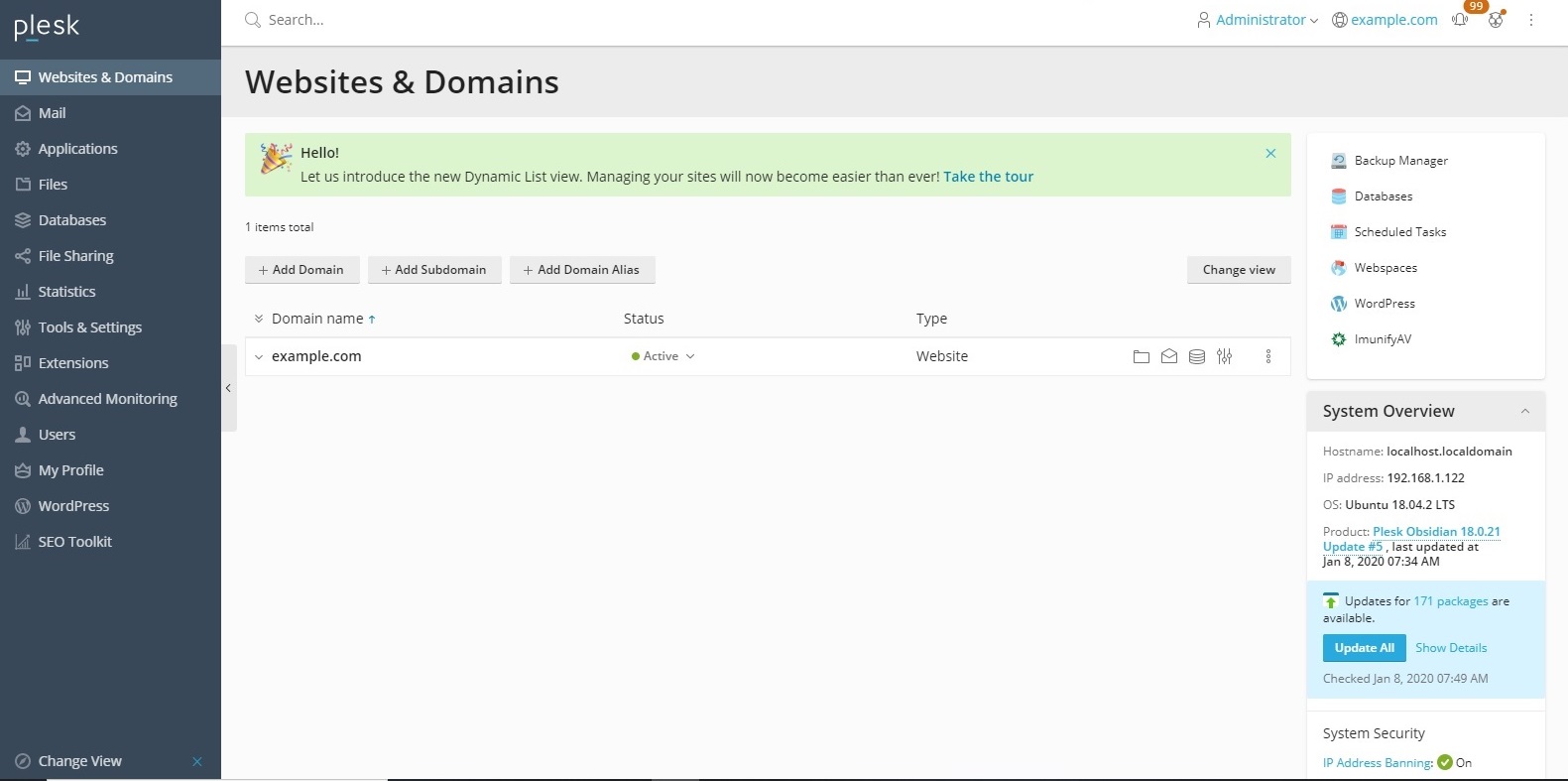Go to Extensions in sidebar

click(73, 363)
